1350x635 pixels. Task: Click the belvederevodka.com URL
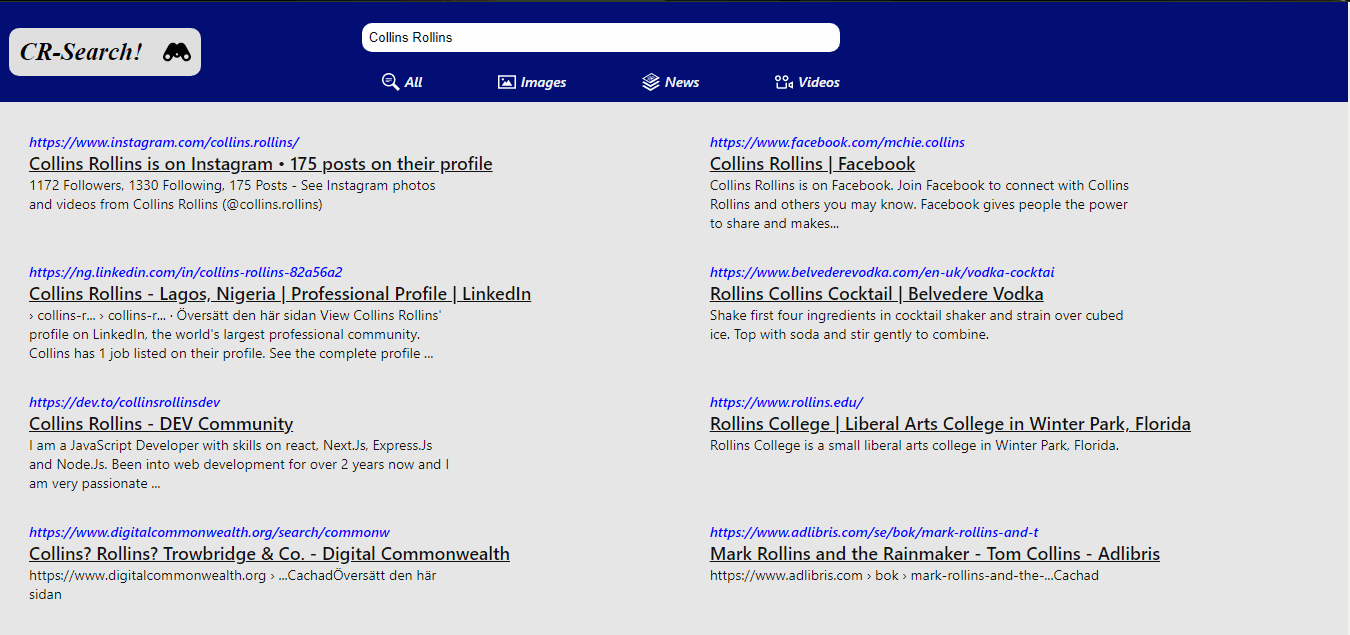click(882, 272)
